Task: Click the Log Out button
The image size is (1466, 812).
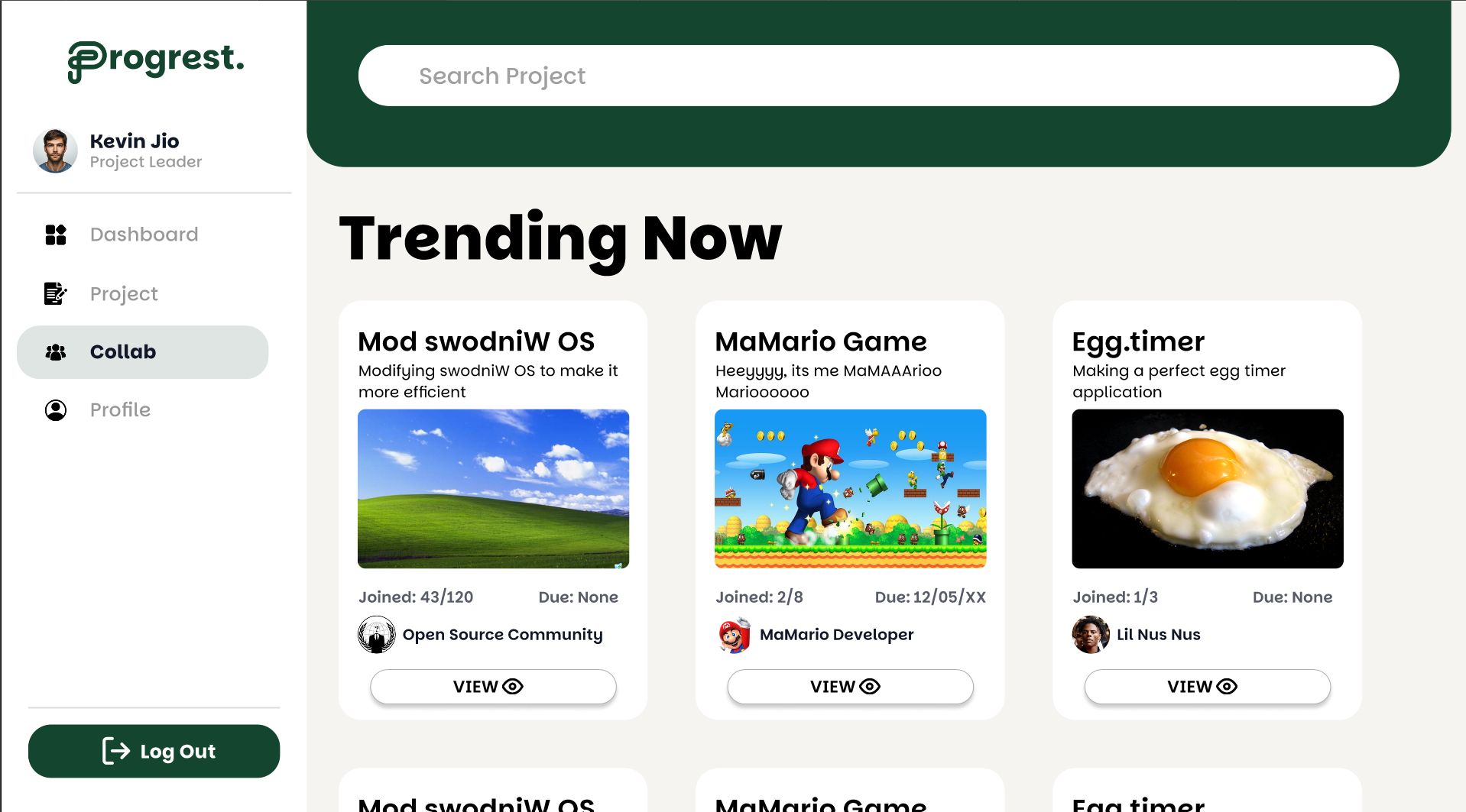Action: pos(154,752)
